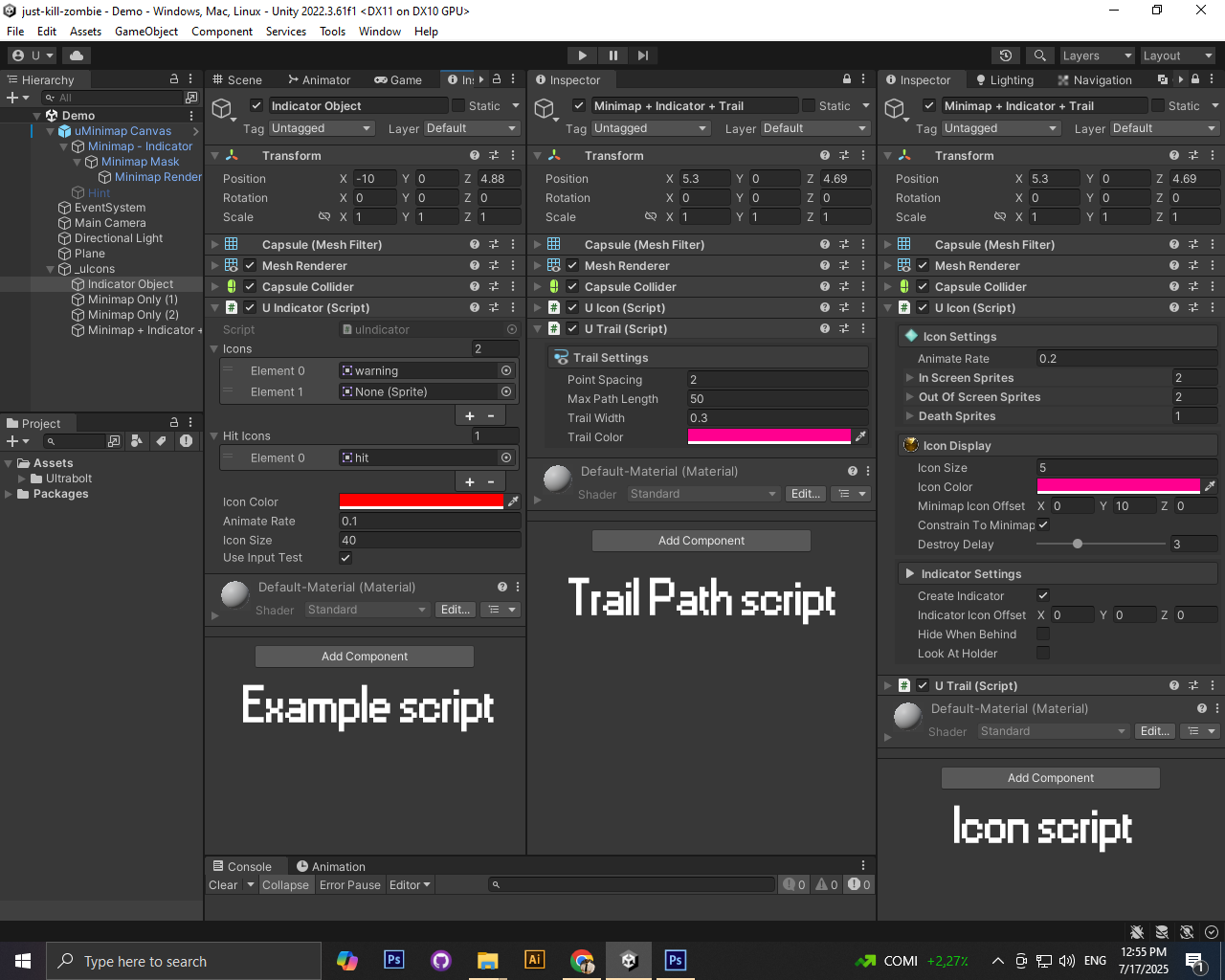Click the Step frame button
This screenshot has height=980, width=1225.
(643, 56)
